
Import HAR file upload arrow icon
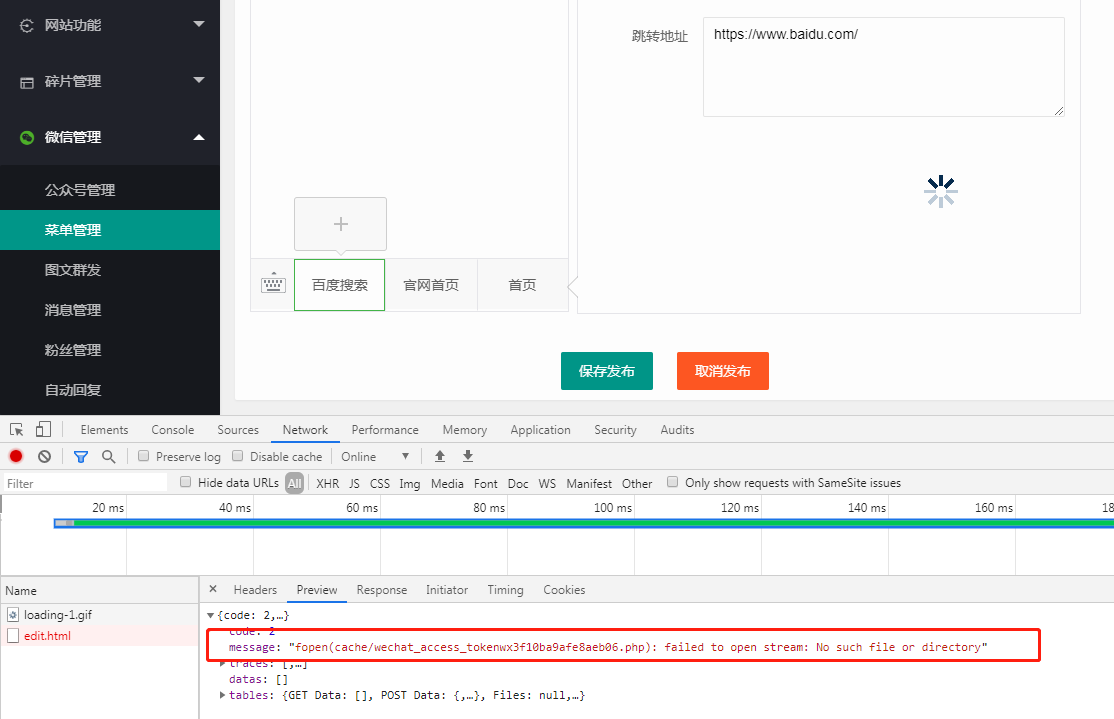[440, 456]
